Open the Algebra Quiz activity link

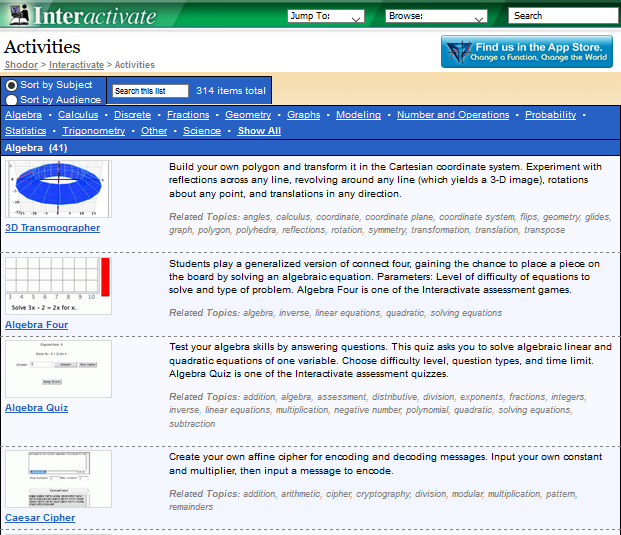pos(36,408)
